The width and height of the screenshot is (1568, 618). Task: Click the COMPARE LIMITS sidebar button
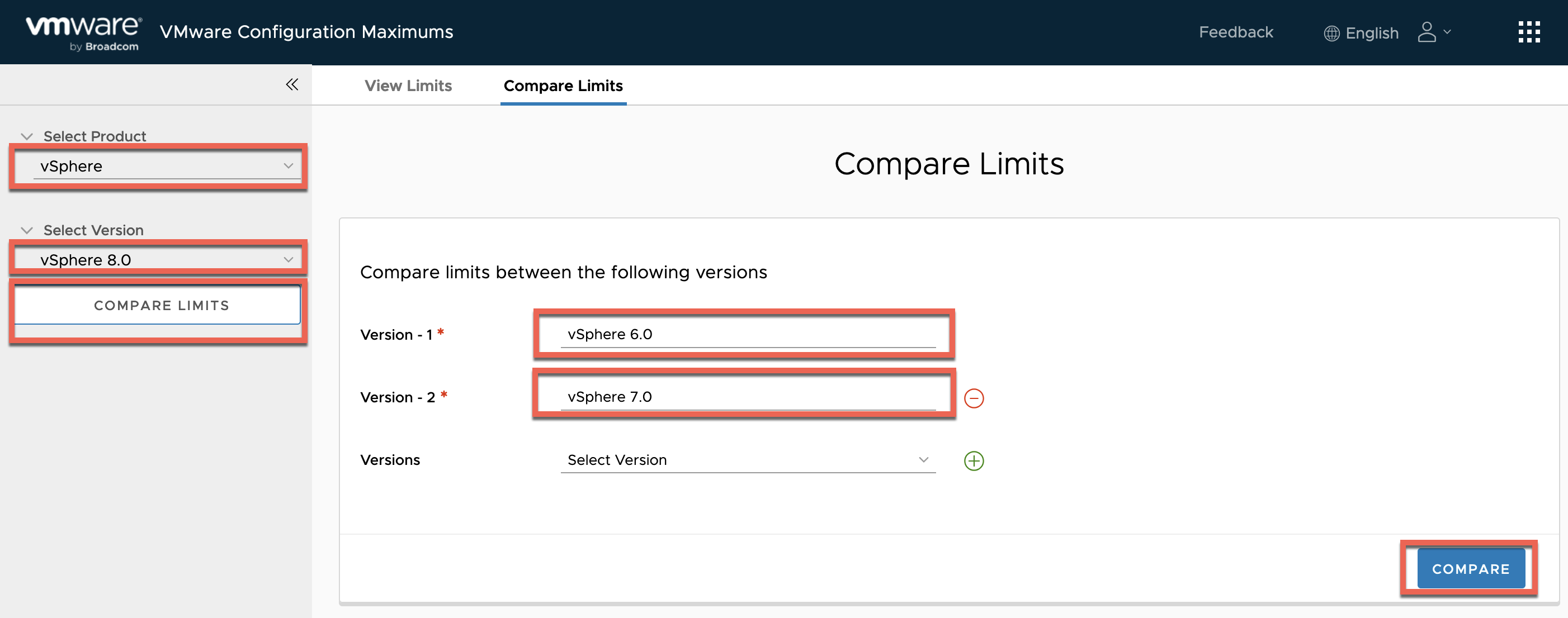tap(160, 305)
